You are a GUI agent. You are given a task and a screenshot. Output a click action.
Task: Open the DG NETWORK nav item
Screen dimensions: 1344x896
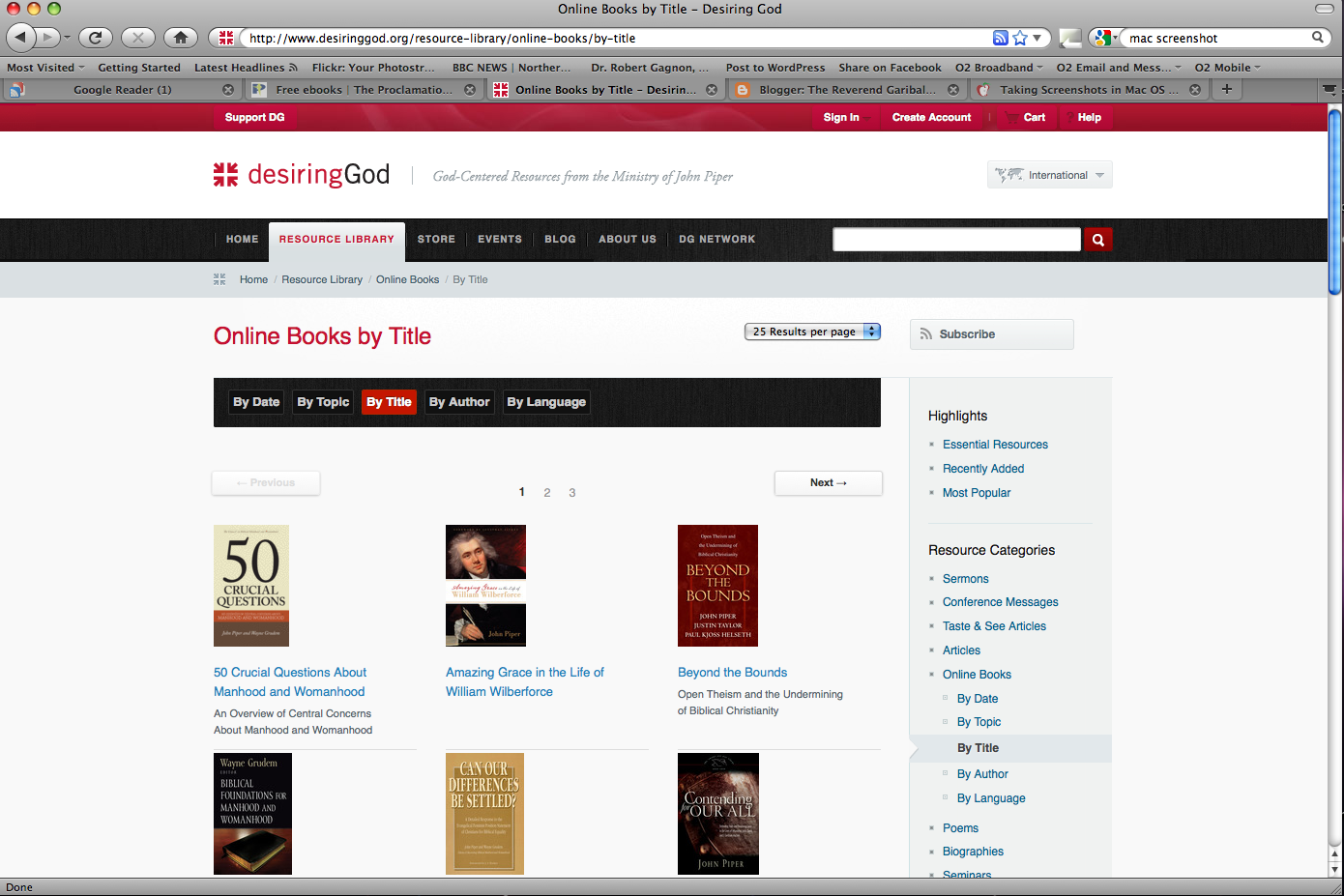click(x=716, y=240)
